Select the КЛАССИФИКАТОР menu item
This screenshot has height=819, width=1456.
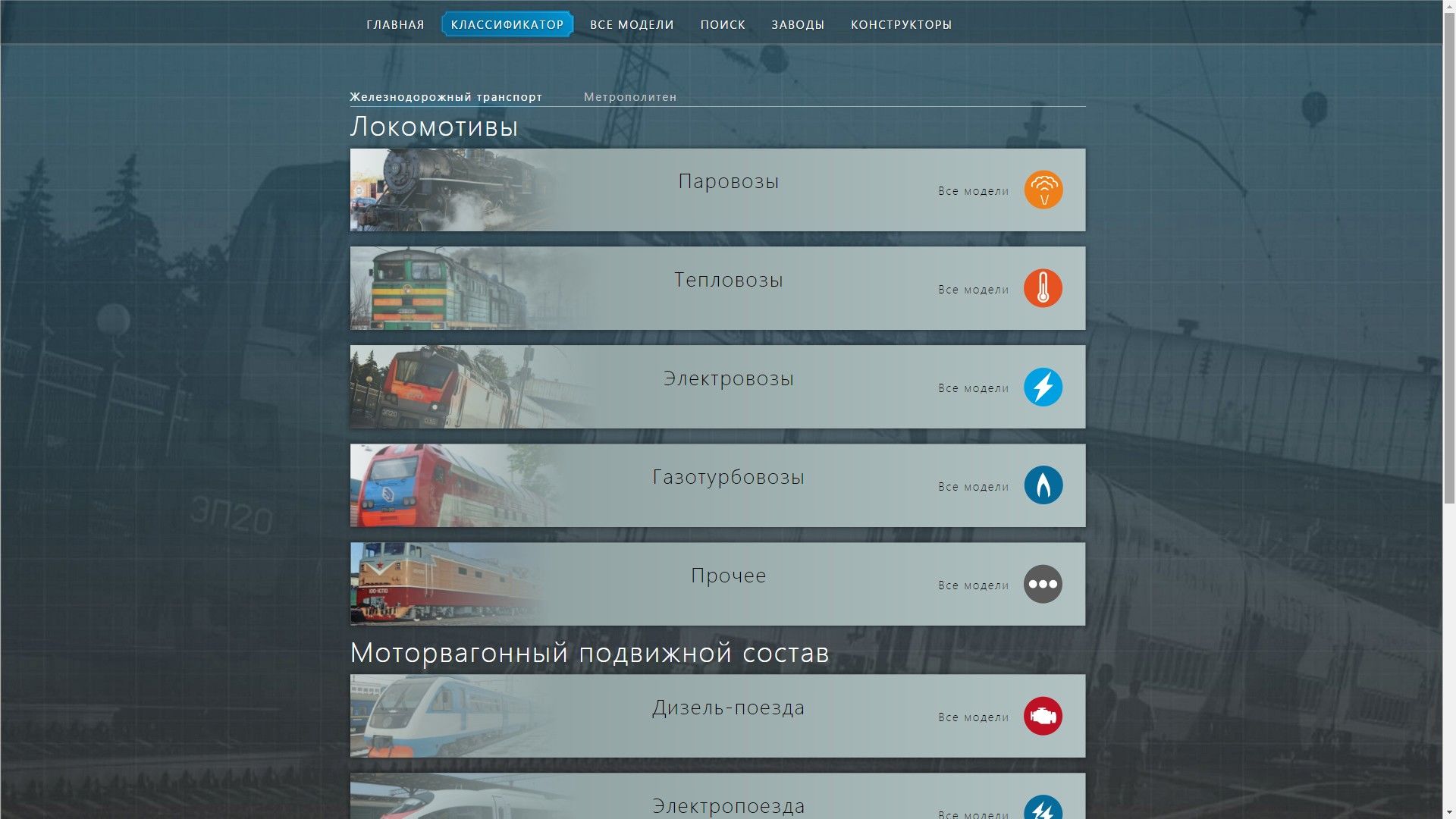click(x=507, y=24)
